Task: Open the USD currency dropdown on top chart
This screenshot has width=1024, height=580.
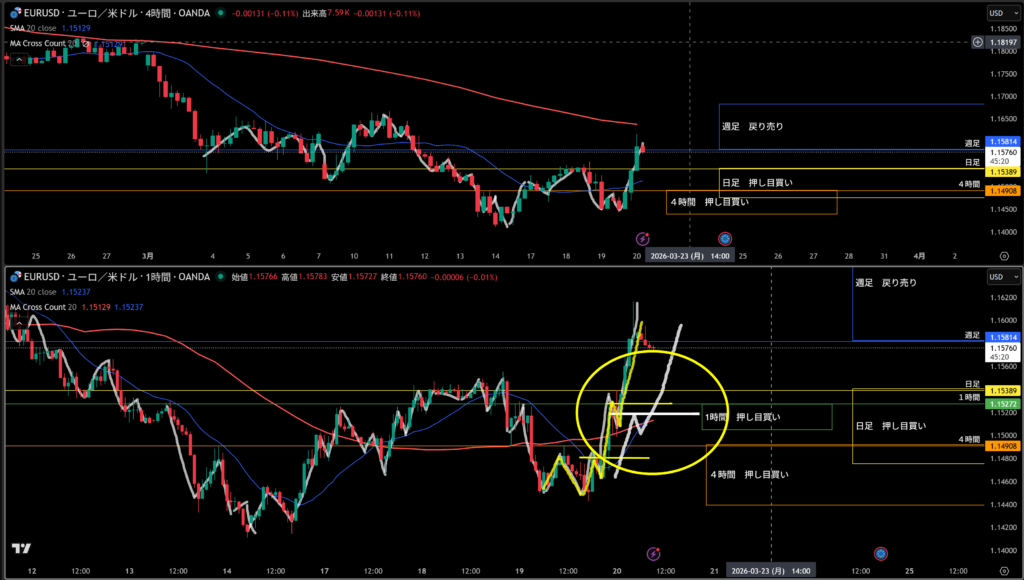Action: click(999, 13)
